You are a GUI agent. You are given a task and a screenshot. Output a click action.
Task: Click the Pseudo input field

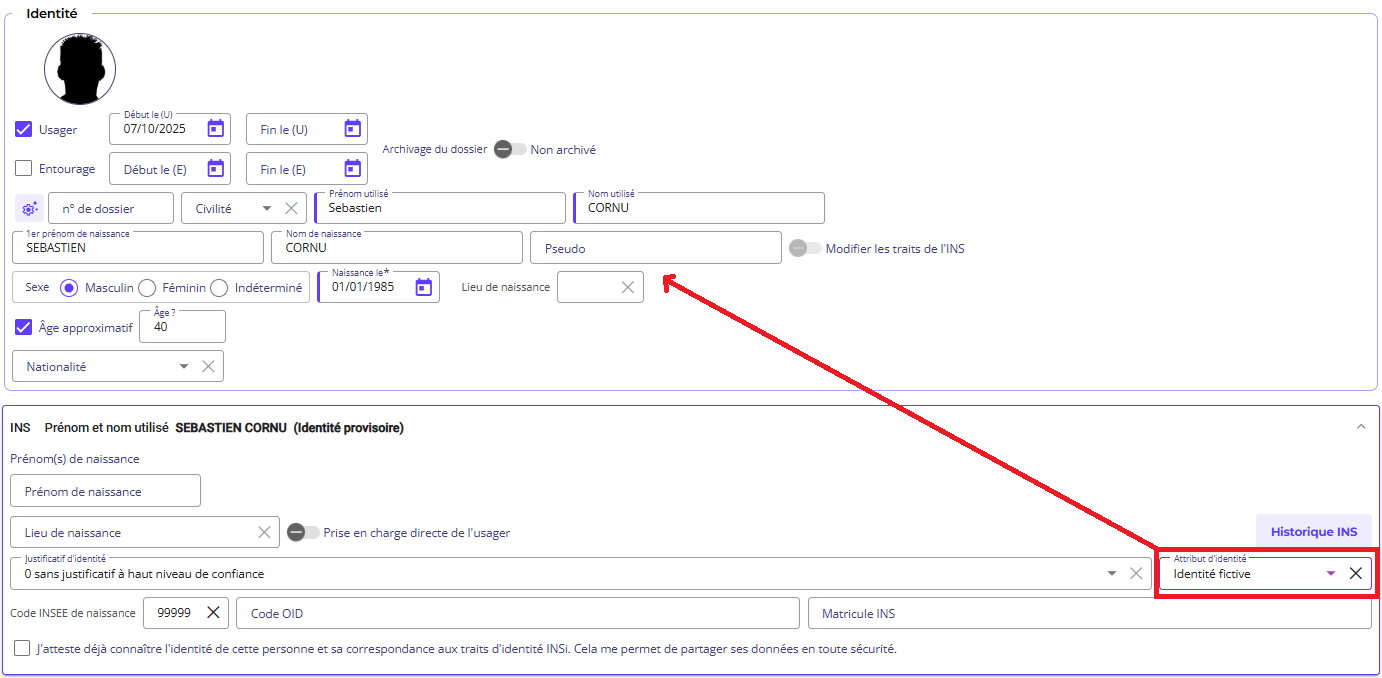(655, 248)
